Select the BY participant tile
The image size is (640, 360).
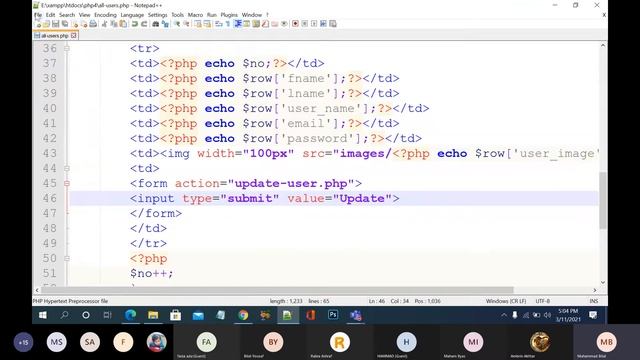(273, 342)
